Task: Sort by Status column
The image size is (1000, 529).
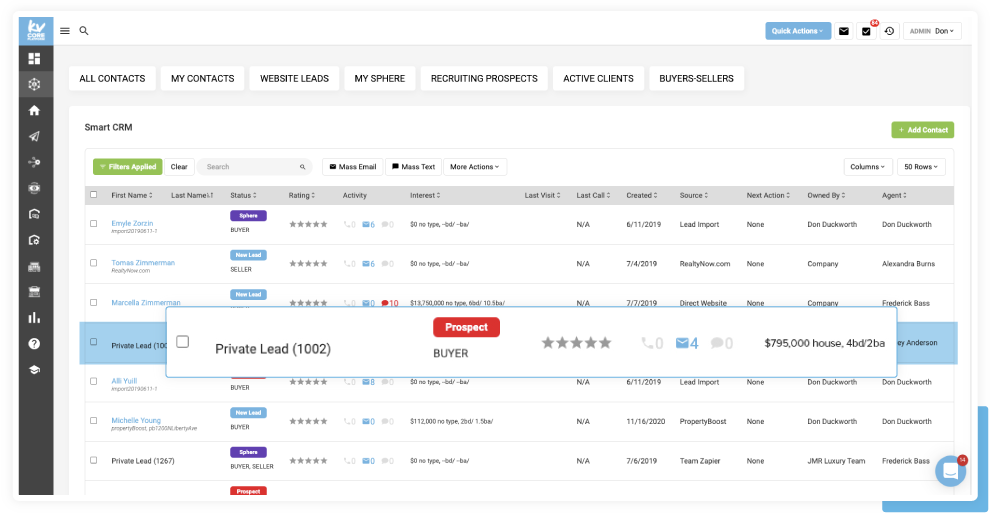Action: [244, 195]
